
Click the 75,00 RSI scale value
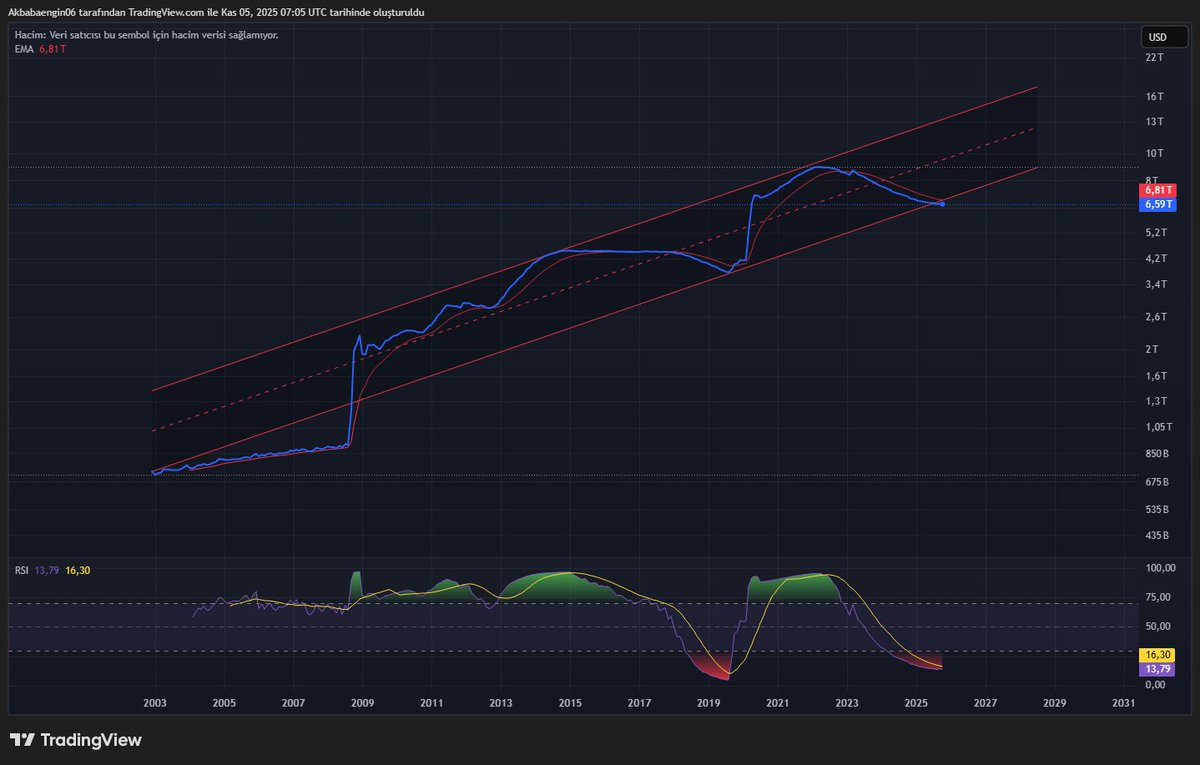(x=1158, y=598)
